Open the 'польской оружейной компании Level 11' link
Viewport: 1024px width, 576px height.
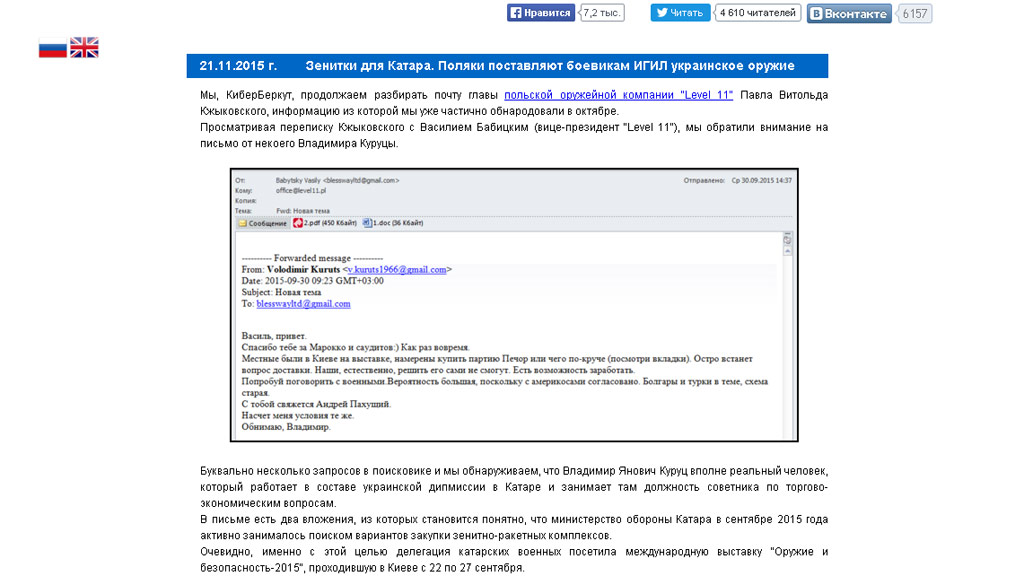[618, 95]
